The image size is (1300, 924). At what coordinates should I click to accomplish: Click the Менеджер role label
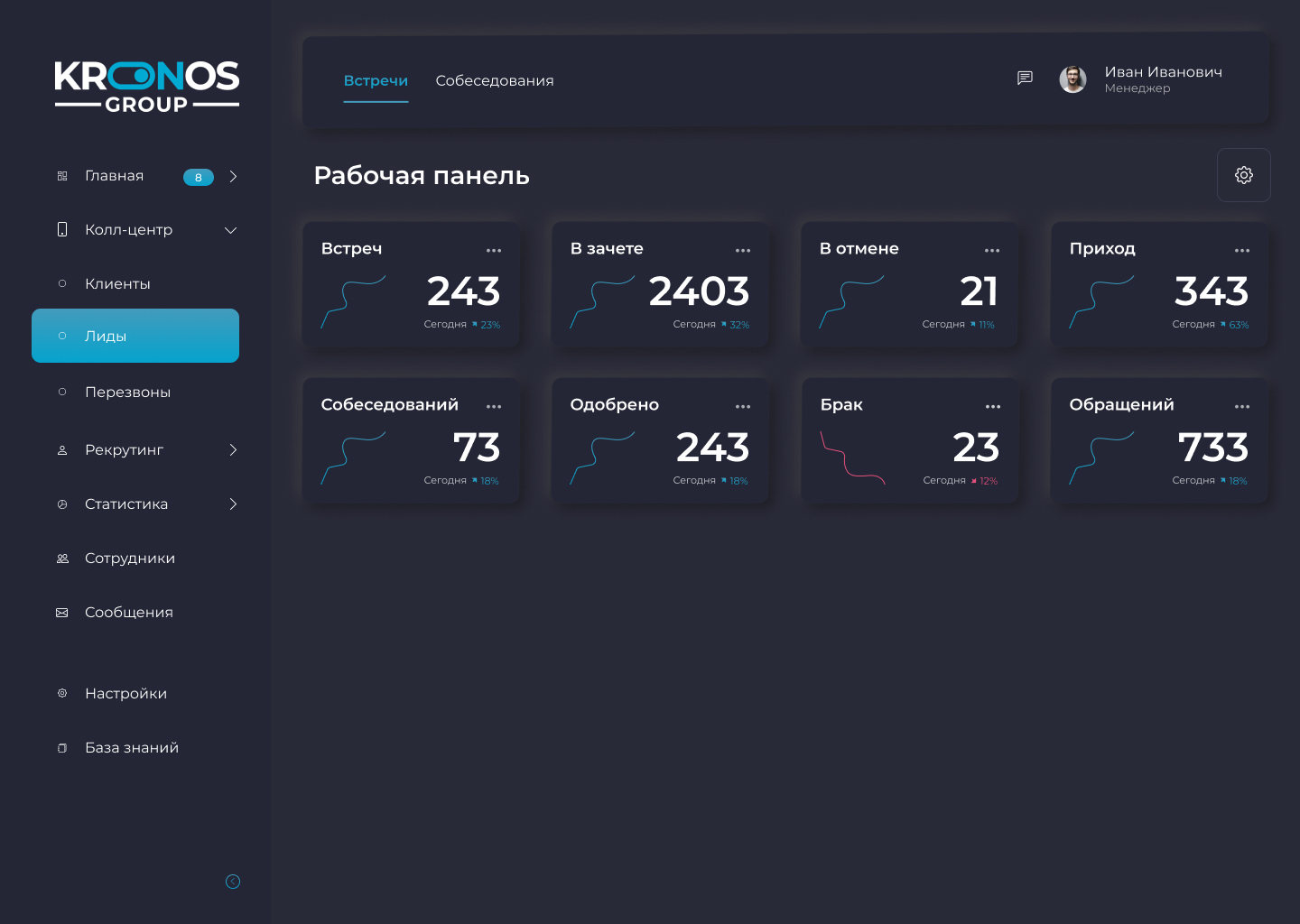pos(1137,88)
